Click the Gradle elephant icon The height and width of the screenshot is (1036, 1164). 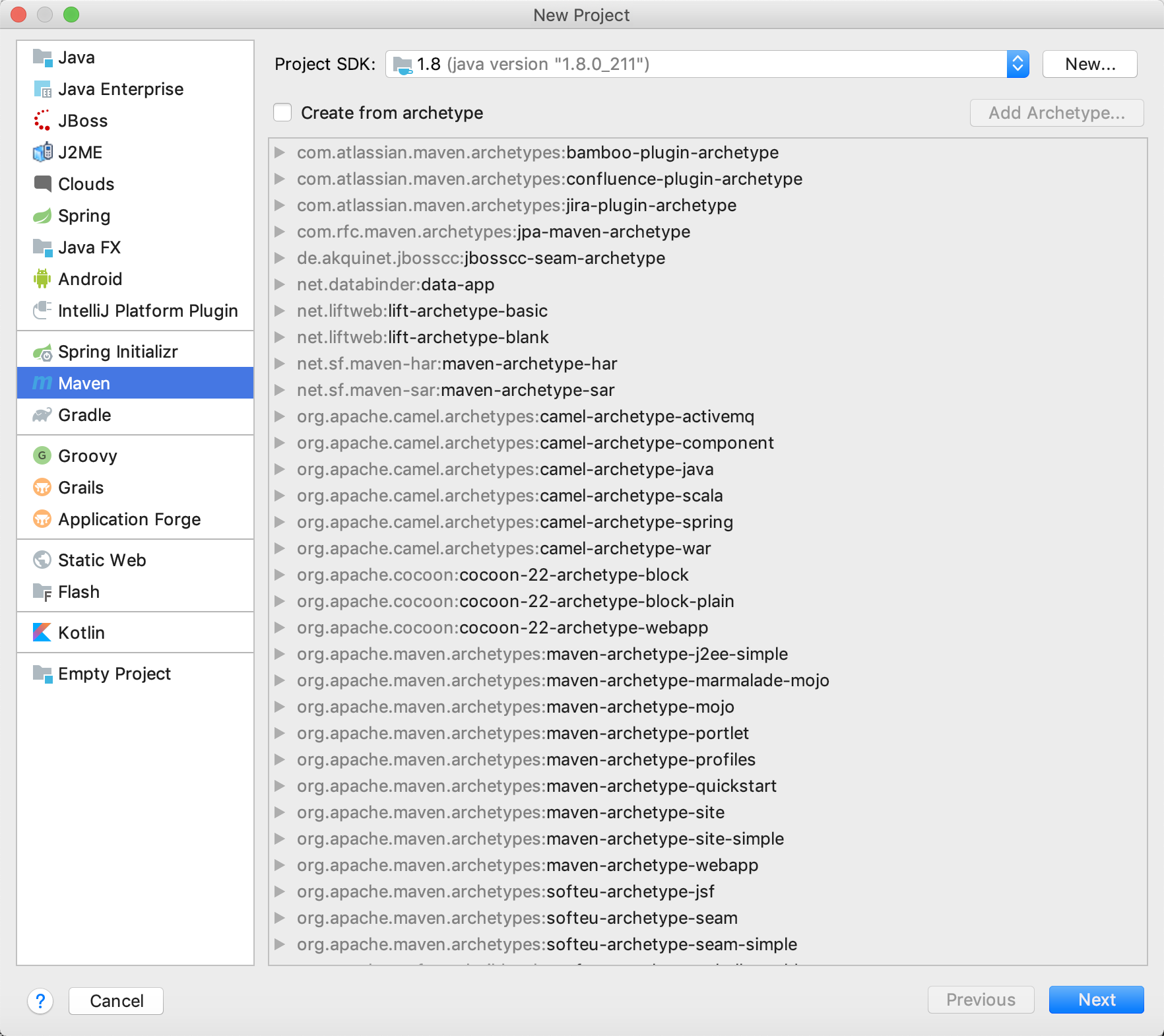pos(42,415)
